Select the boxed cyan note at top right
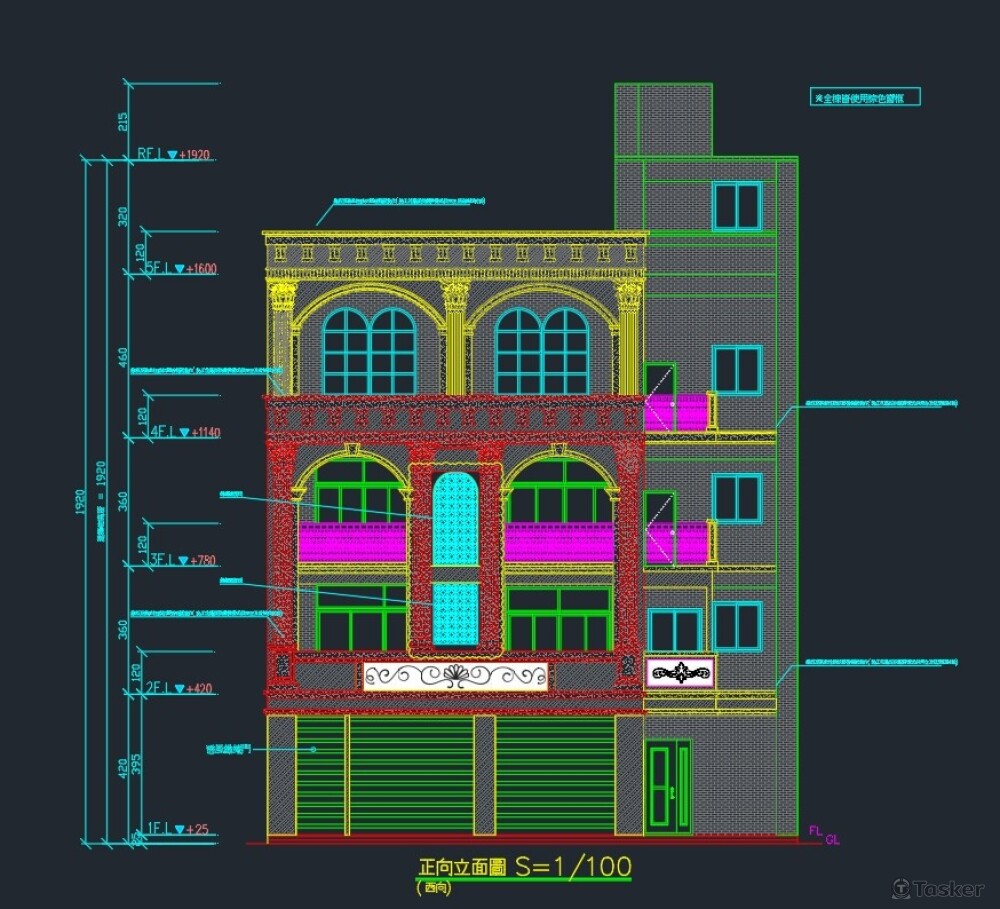Image resolution: width=1000 pixels, height=909 pixels. [x=864, y=97]
